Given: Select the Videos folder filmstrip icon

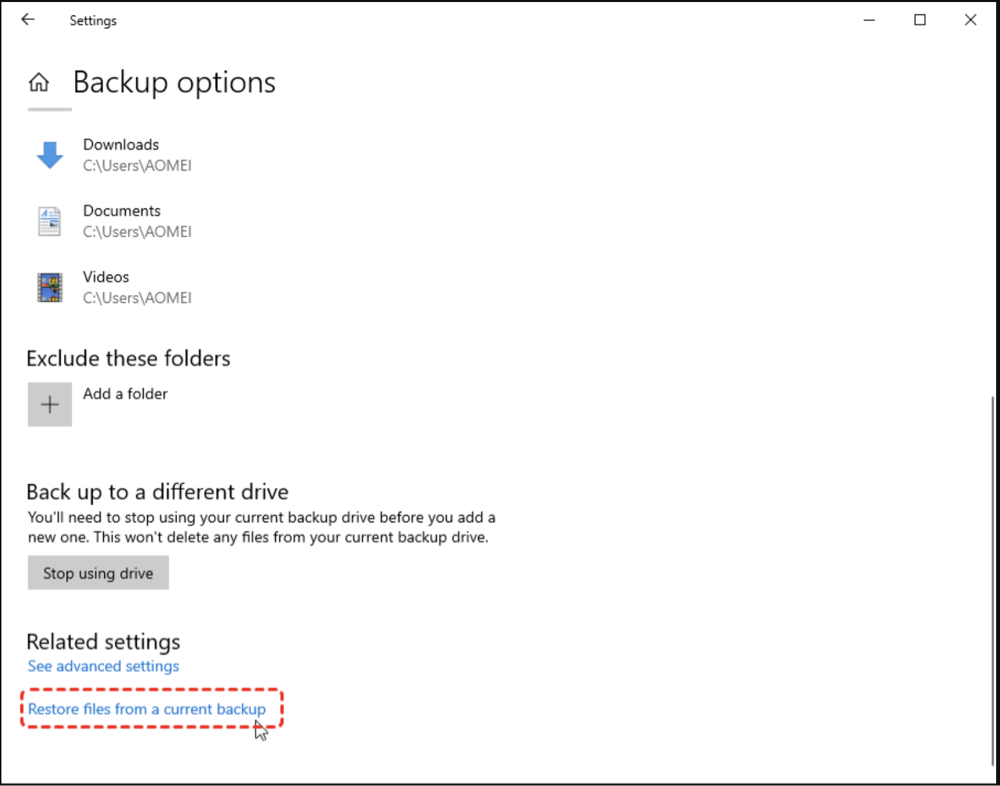Looking at the screenshot, I should pyautogui.click(x=50, y=287).
